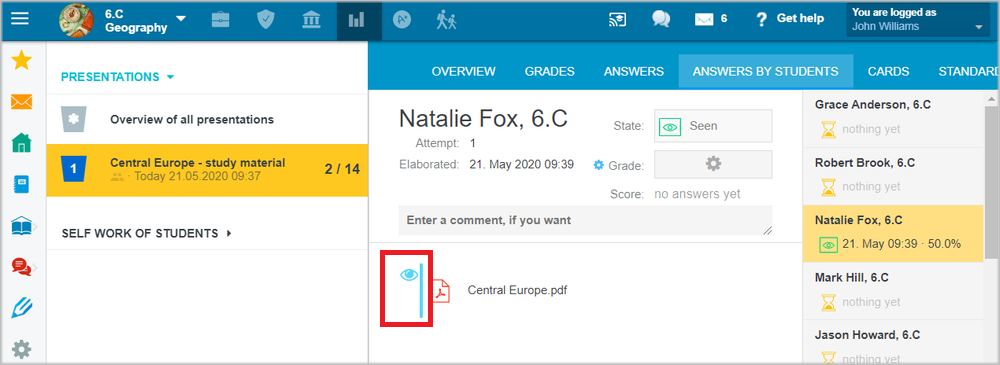
Task: Open the mail envelope with 6 messages
Action: [710, 19]
